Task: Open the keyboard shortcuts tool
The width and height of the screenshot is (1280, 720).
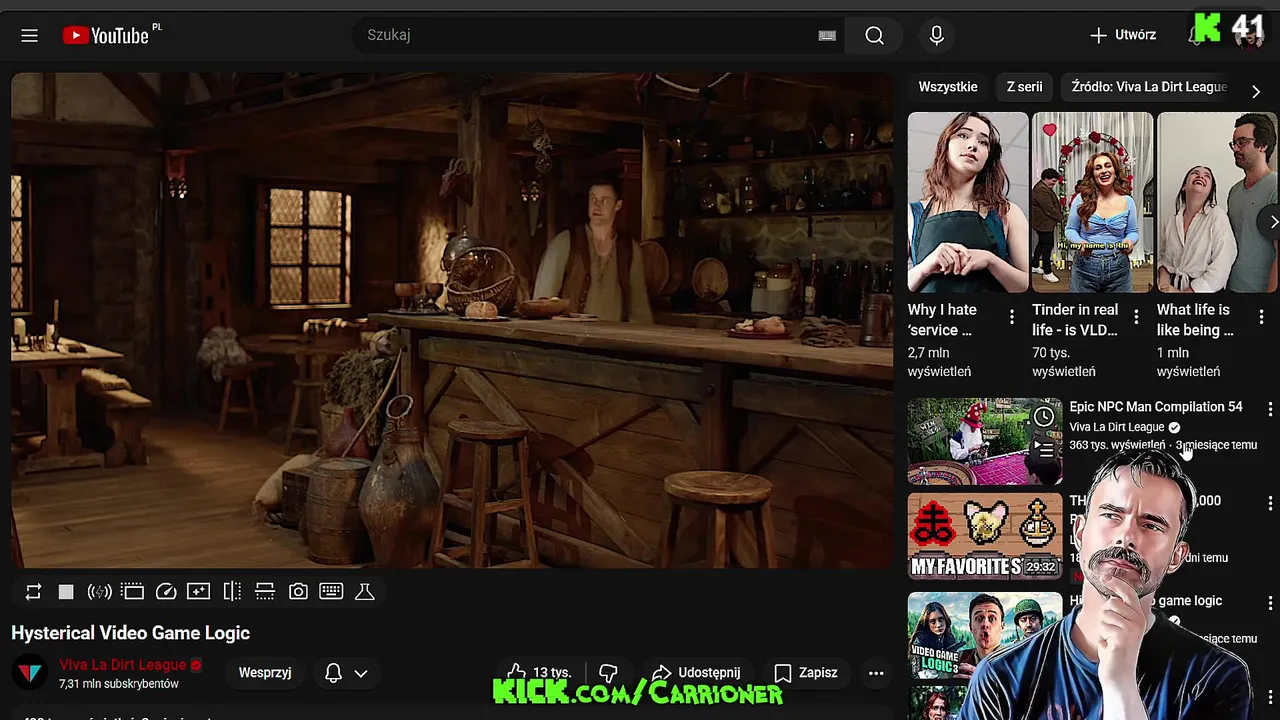Action: (331, 592)
